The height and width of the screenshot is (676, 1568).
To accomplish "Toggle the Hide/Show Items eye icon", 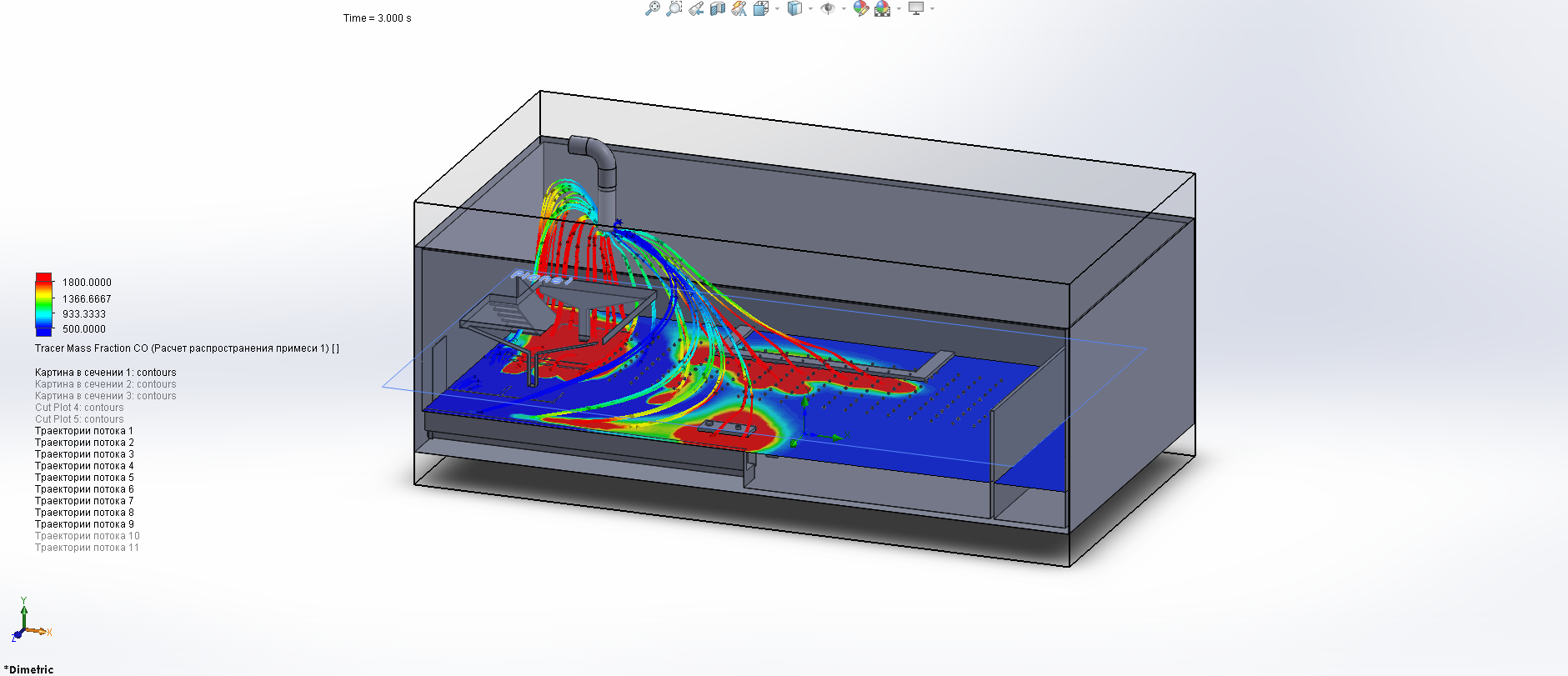I will (828, 8).
